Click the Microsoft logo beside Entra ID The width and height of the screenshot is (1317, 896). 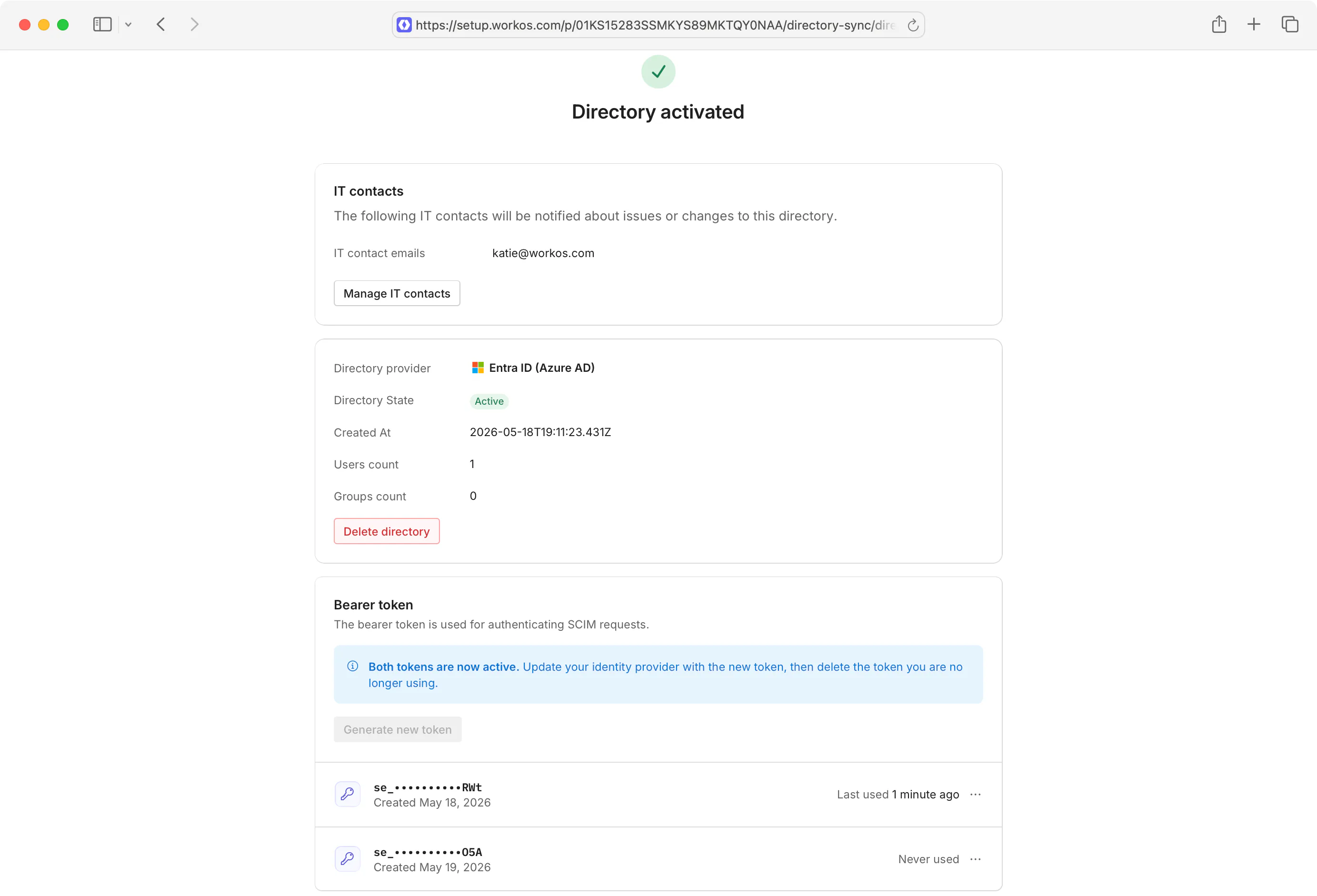(x=478, y=367)
